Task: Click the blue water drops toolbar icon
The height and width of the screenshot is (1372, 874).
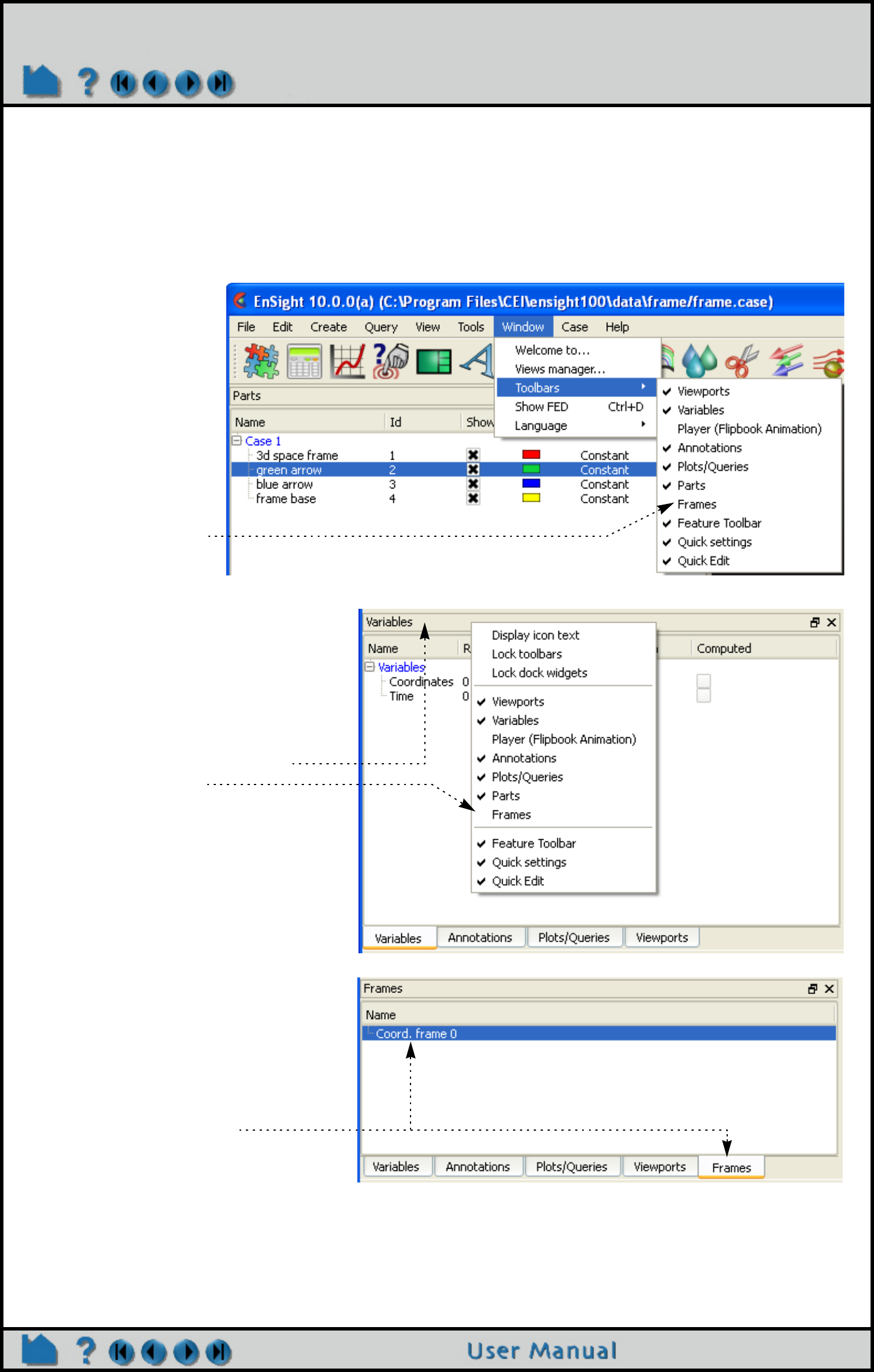Action: [x=699, y=361]
